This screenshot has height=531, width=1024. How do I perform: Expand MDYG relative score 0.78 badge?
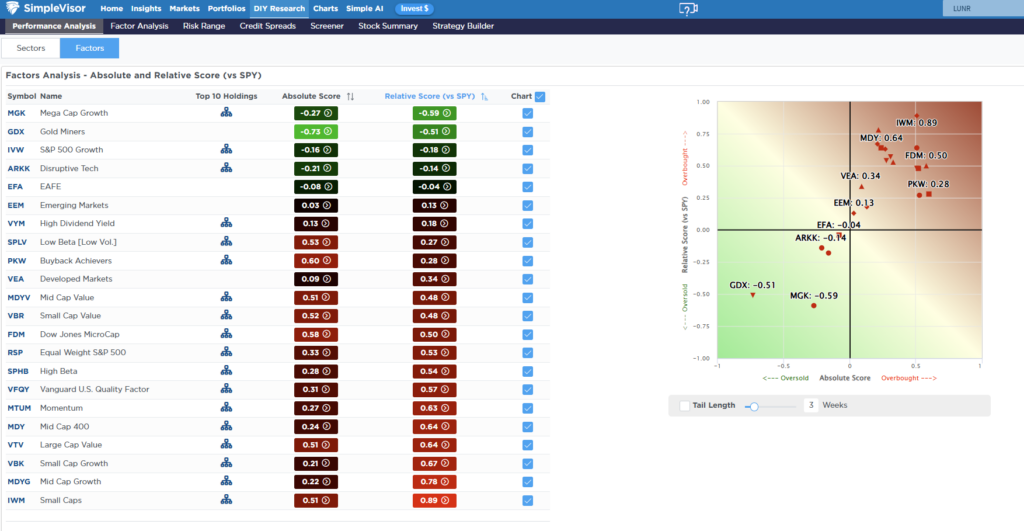[434, 481]
